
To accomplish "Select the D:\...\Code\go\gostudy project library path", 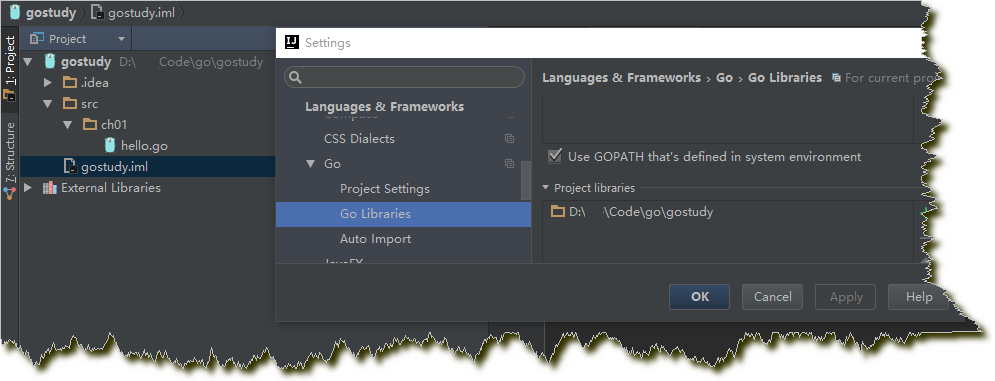I will click(x=641, y=211).
